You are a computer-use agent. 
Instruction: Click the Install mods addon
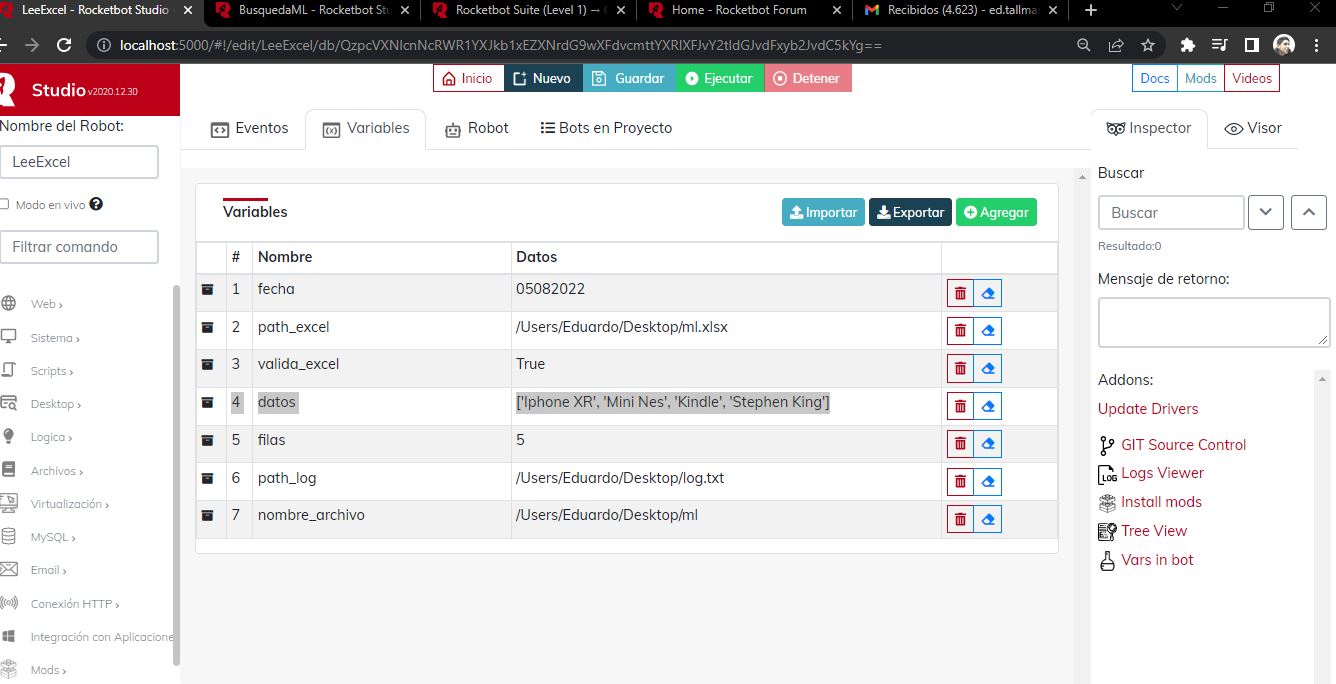pos(1160,501)
